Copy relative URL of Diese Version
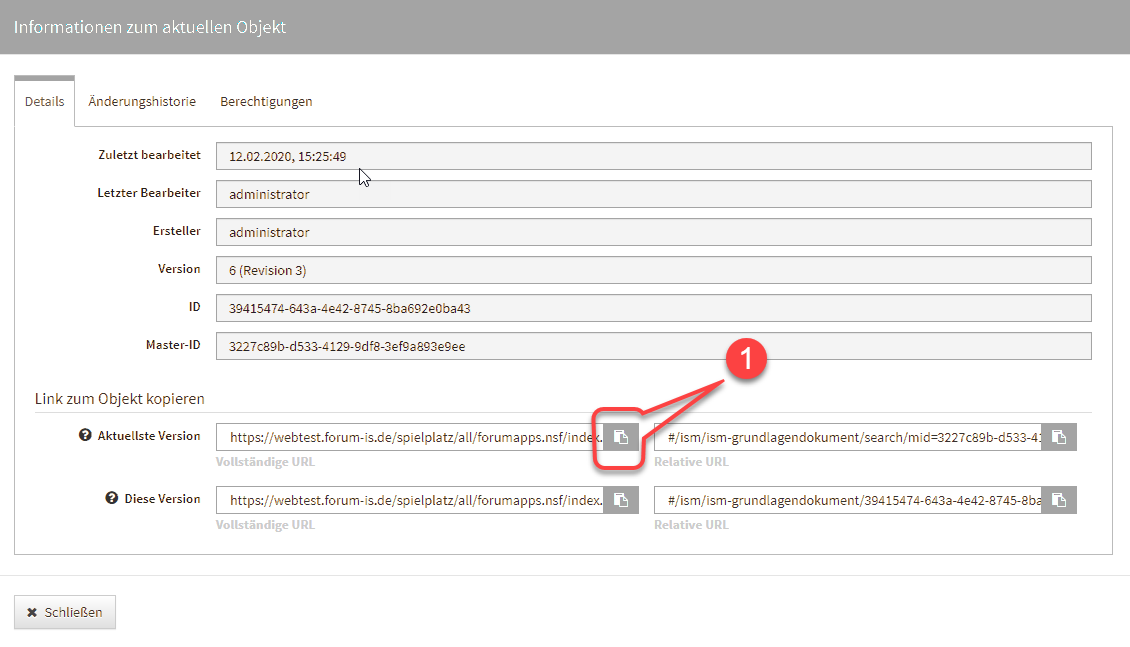The width and height of the screenshot is (1130, 647). point(1058,500)
